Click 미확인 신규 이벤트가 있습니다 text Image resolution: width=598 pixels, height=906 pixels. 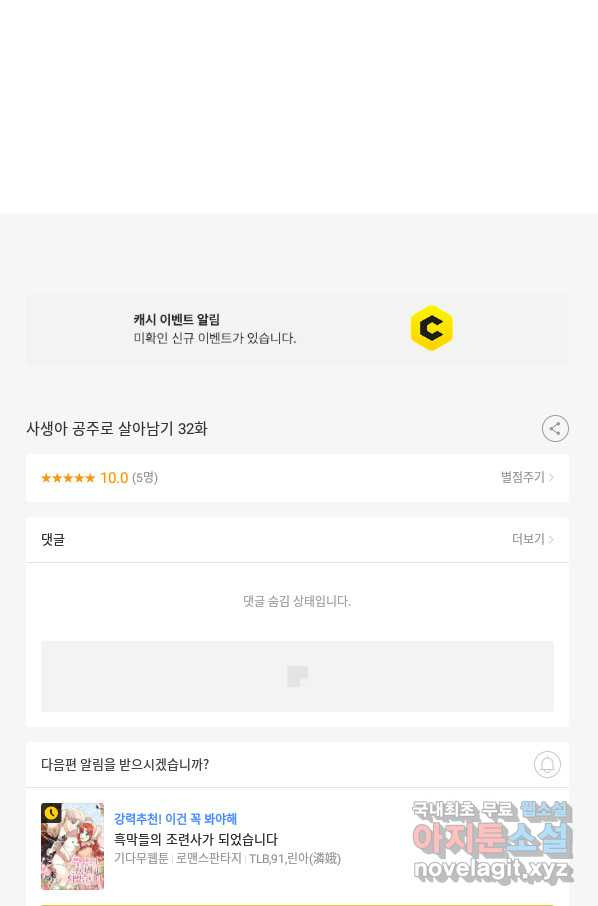[215, 338]
